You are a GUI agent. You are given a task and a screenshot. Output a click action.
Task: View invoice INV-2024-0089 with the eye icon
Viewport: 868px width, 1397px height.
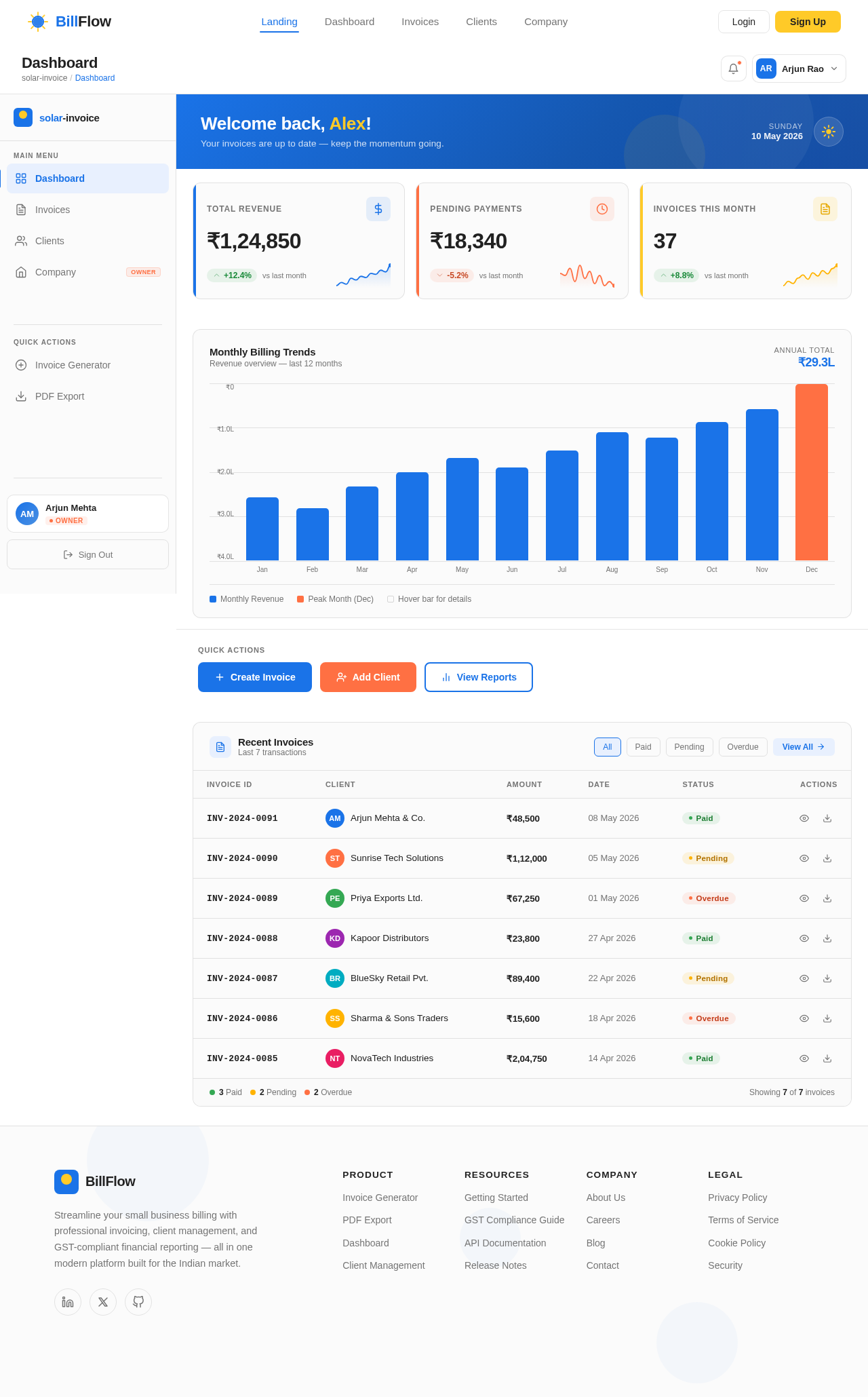click(804, 898)
